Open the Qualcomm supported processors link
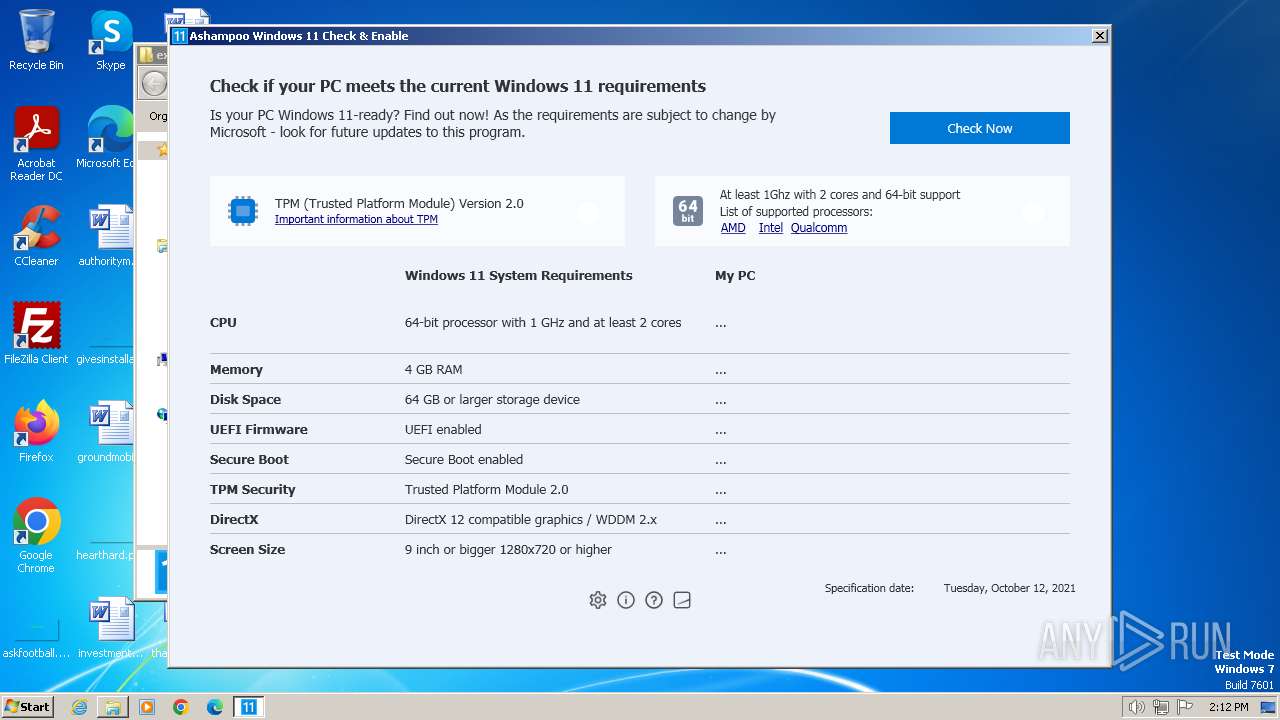This screenshot has width=1280, height=720. [x=819, y=228]
